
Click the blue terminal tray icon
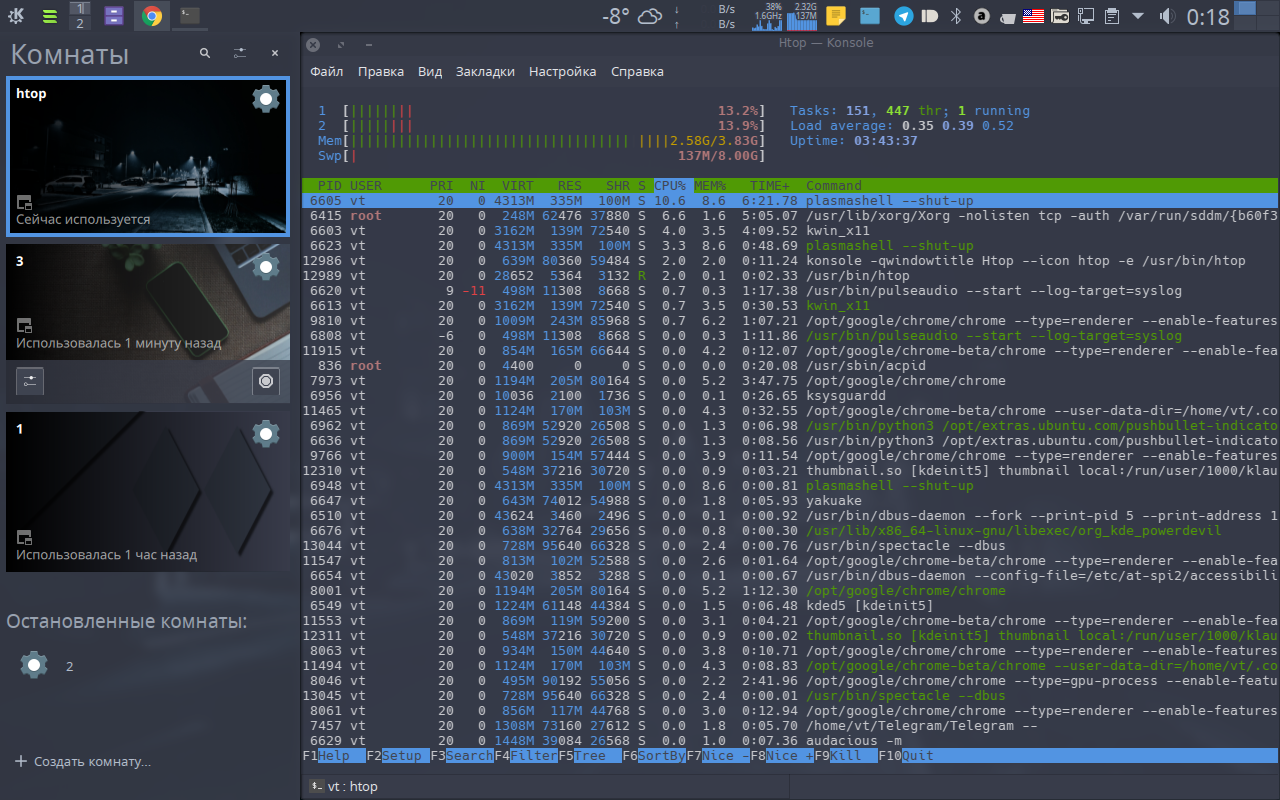[870, 16]
